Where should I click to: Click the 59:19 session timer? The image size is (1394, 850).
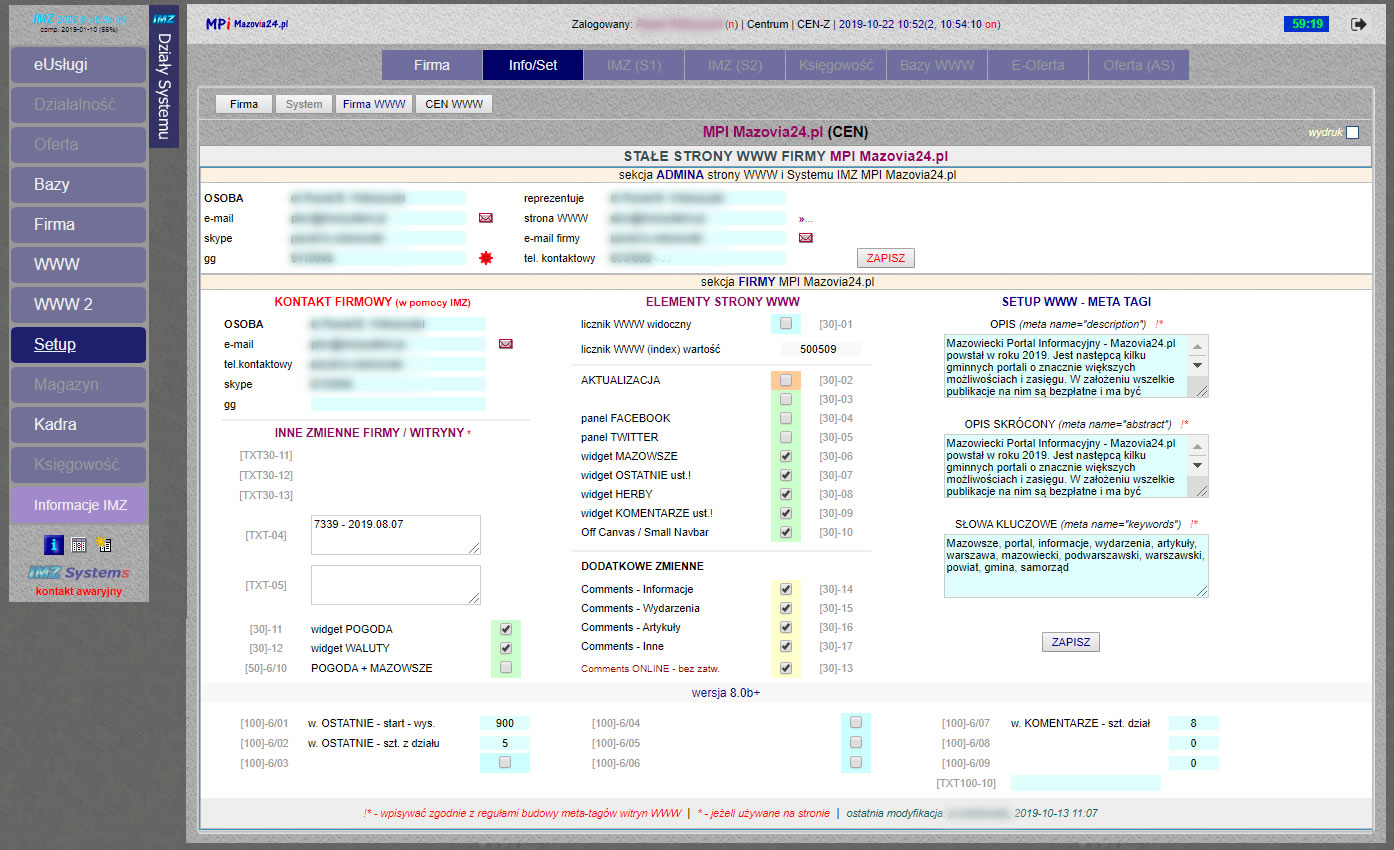(x=1306, y=23)
